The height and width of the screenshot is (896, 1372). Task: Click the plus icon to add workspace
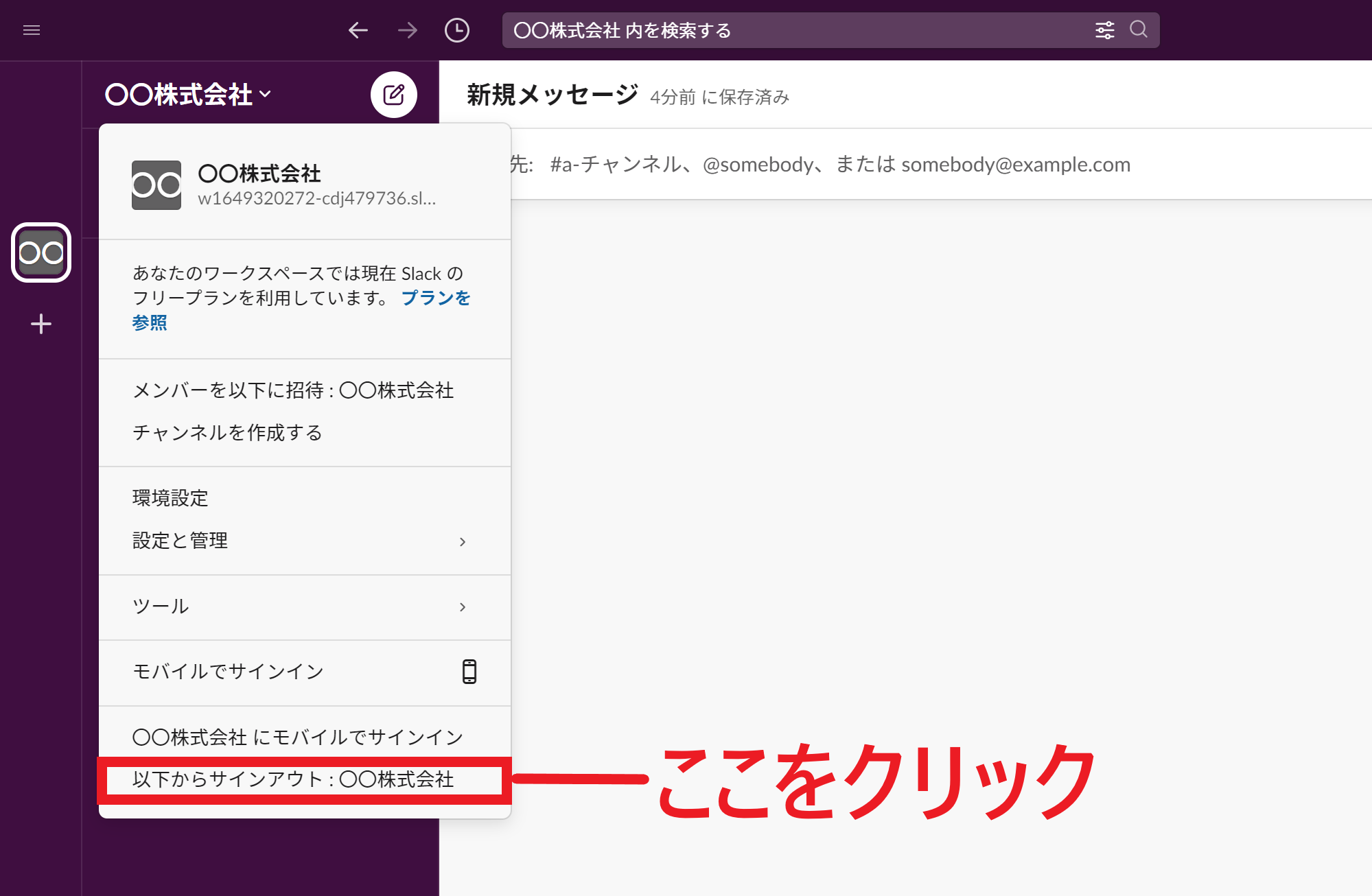(40, 323)
